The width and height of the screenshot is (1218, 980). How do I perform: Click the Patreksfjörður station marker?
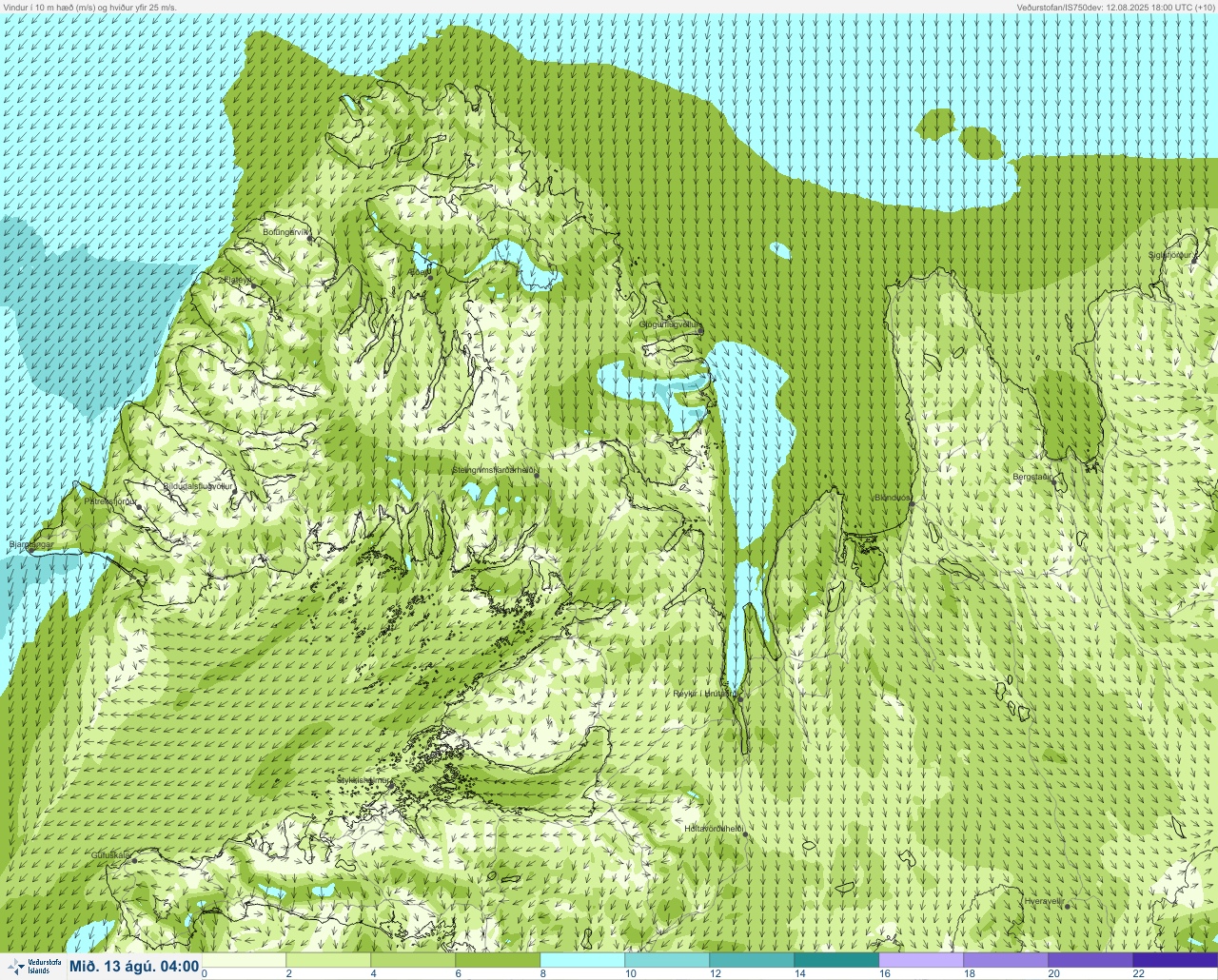[x=140, y=508]
